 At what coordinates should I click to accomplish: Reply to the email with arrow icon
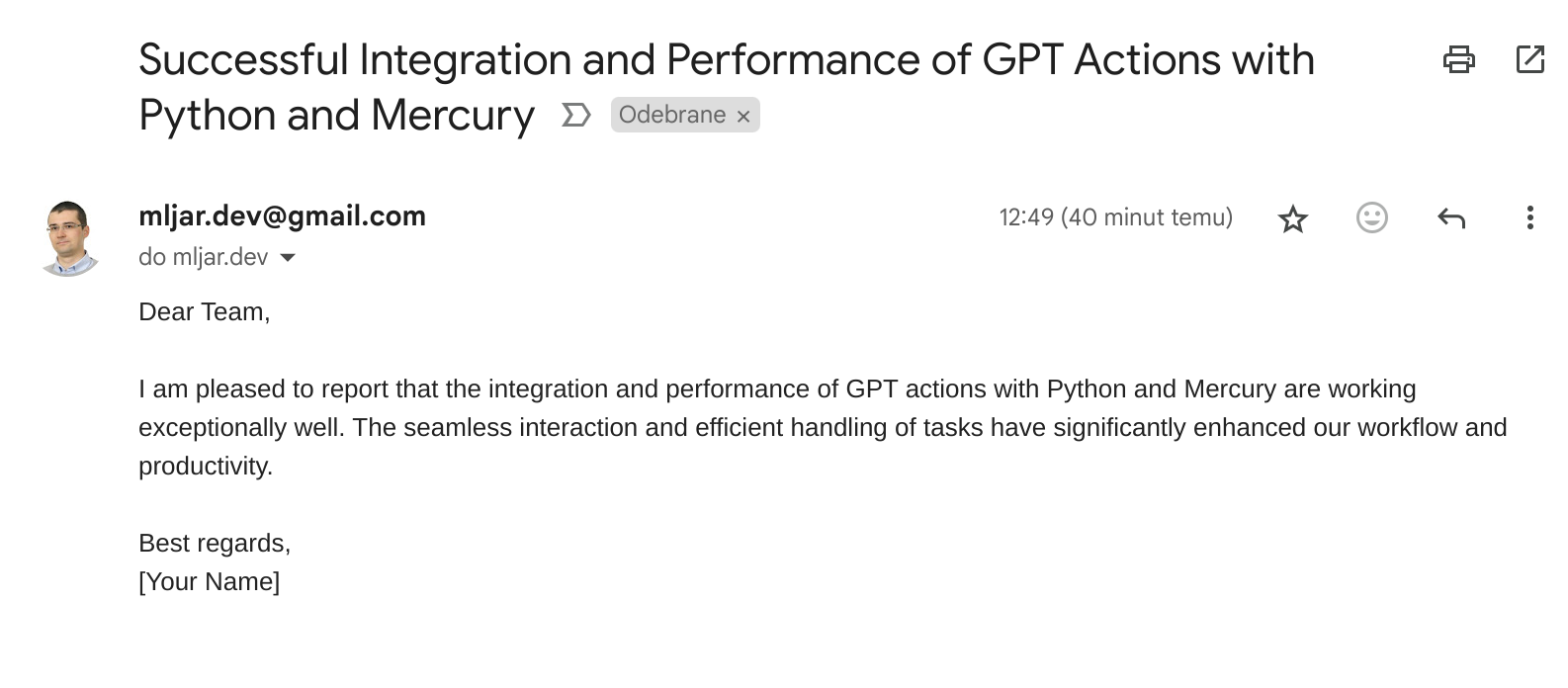coord(1450,217)
